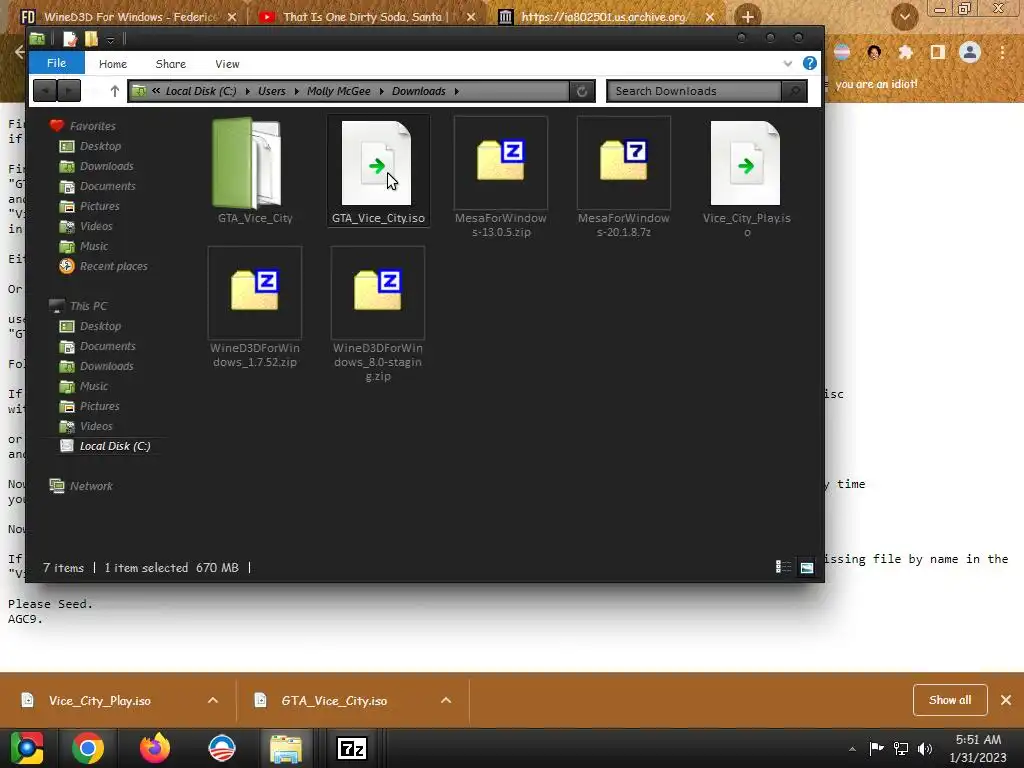Click the search magnifier in Explorer
The image size is (1024, 768).
[794, 91]
